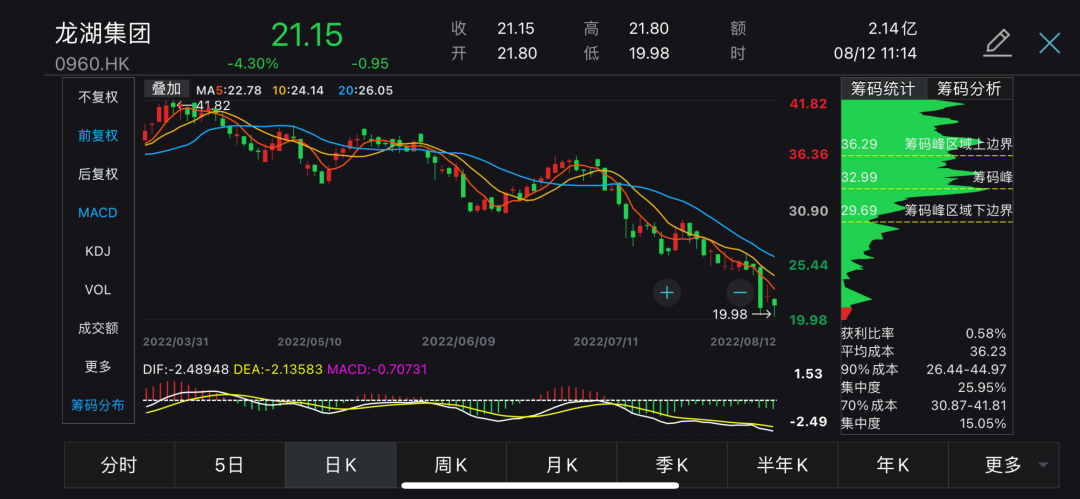Switch indicator to MACD
This screenshot has height=499, width=1080.
point(98,212)
